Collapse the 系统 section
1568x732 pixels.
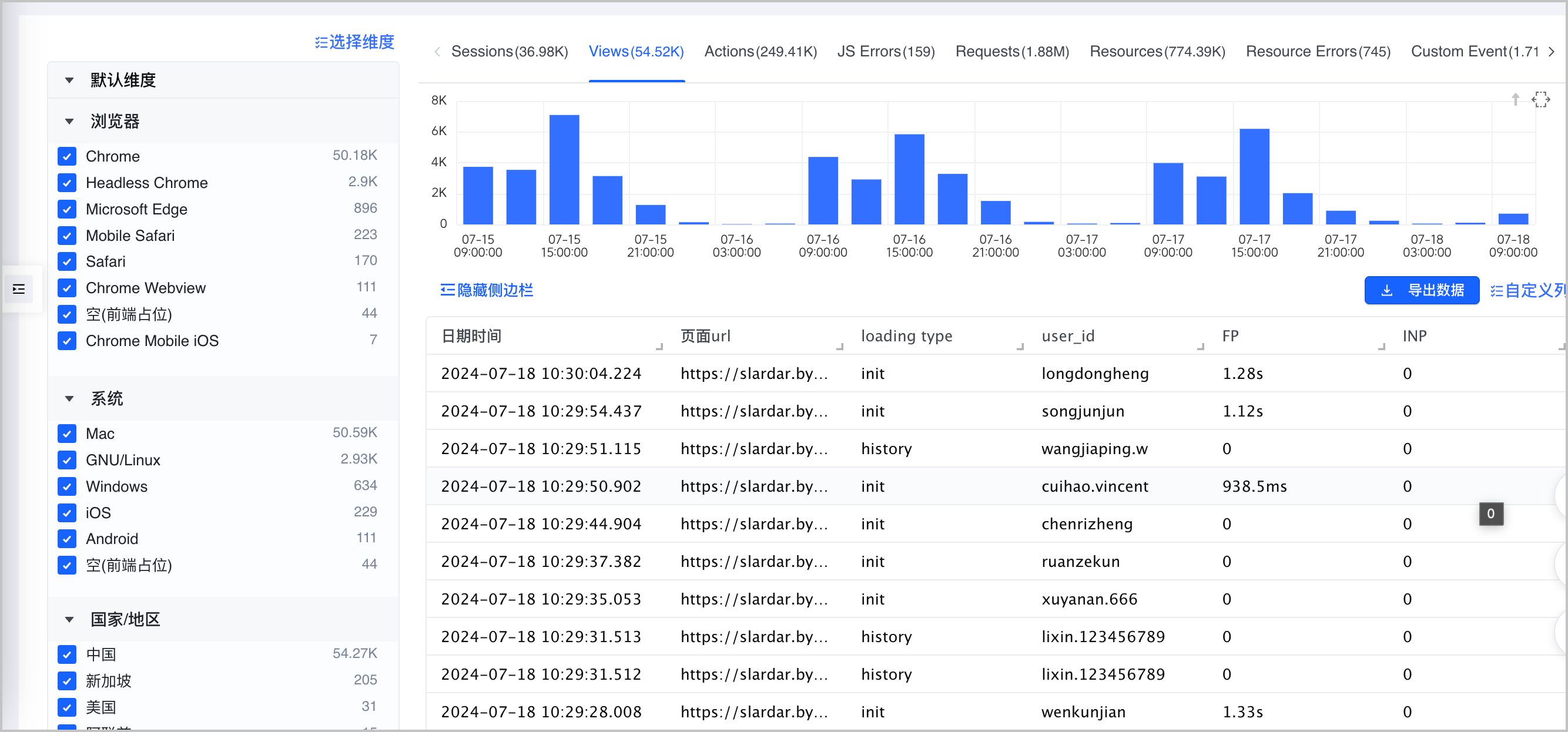coord(69,399)
